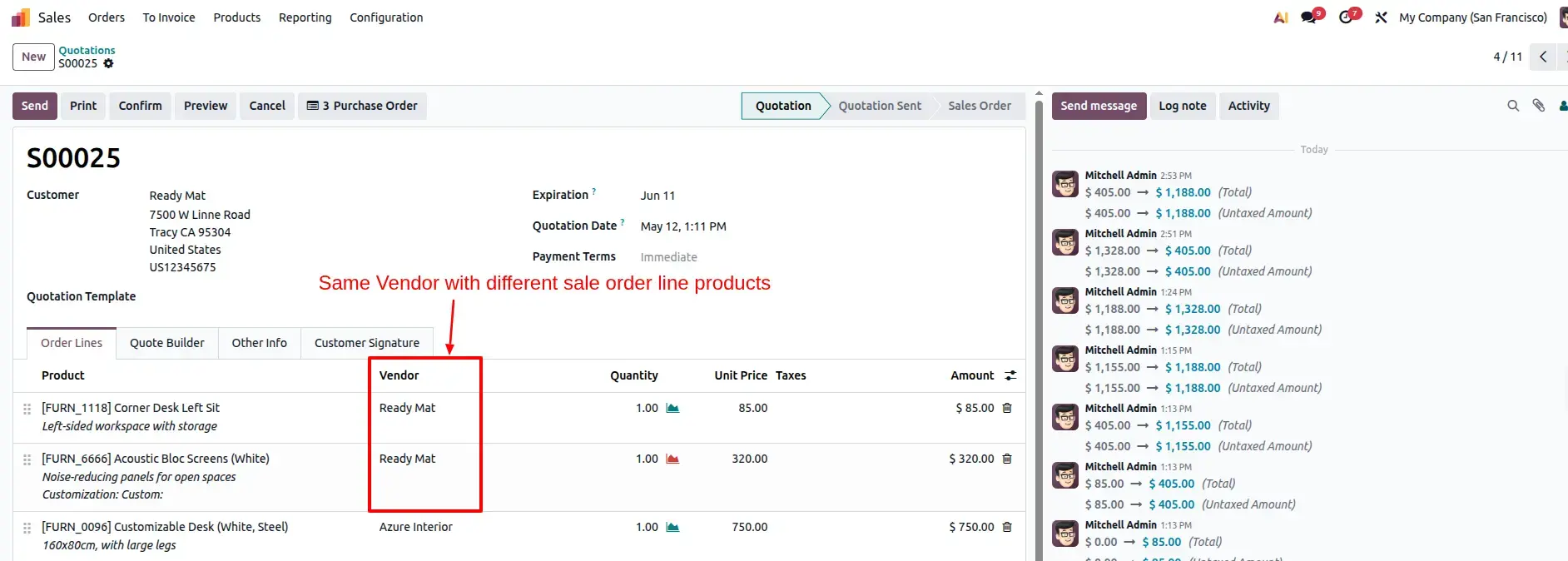1568x561 pixels.
Task: Click the Expiration help question mark
Action: (593, 191)
